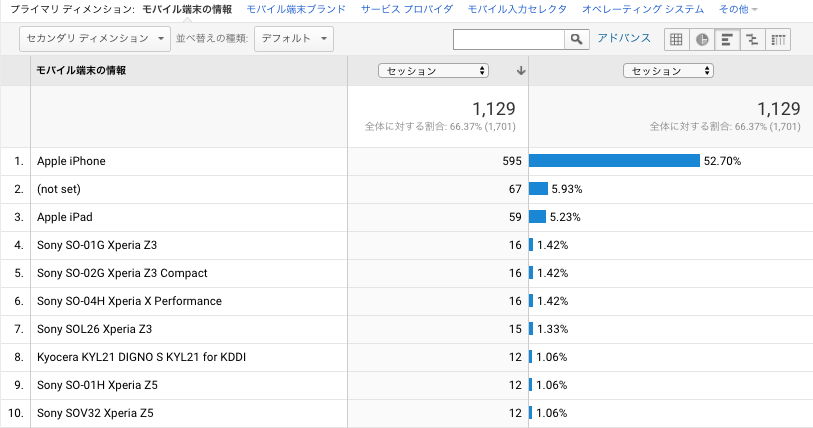
Task: Click the search magnifier button
Action: [577, 39]
